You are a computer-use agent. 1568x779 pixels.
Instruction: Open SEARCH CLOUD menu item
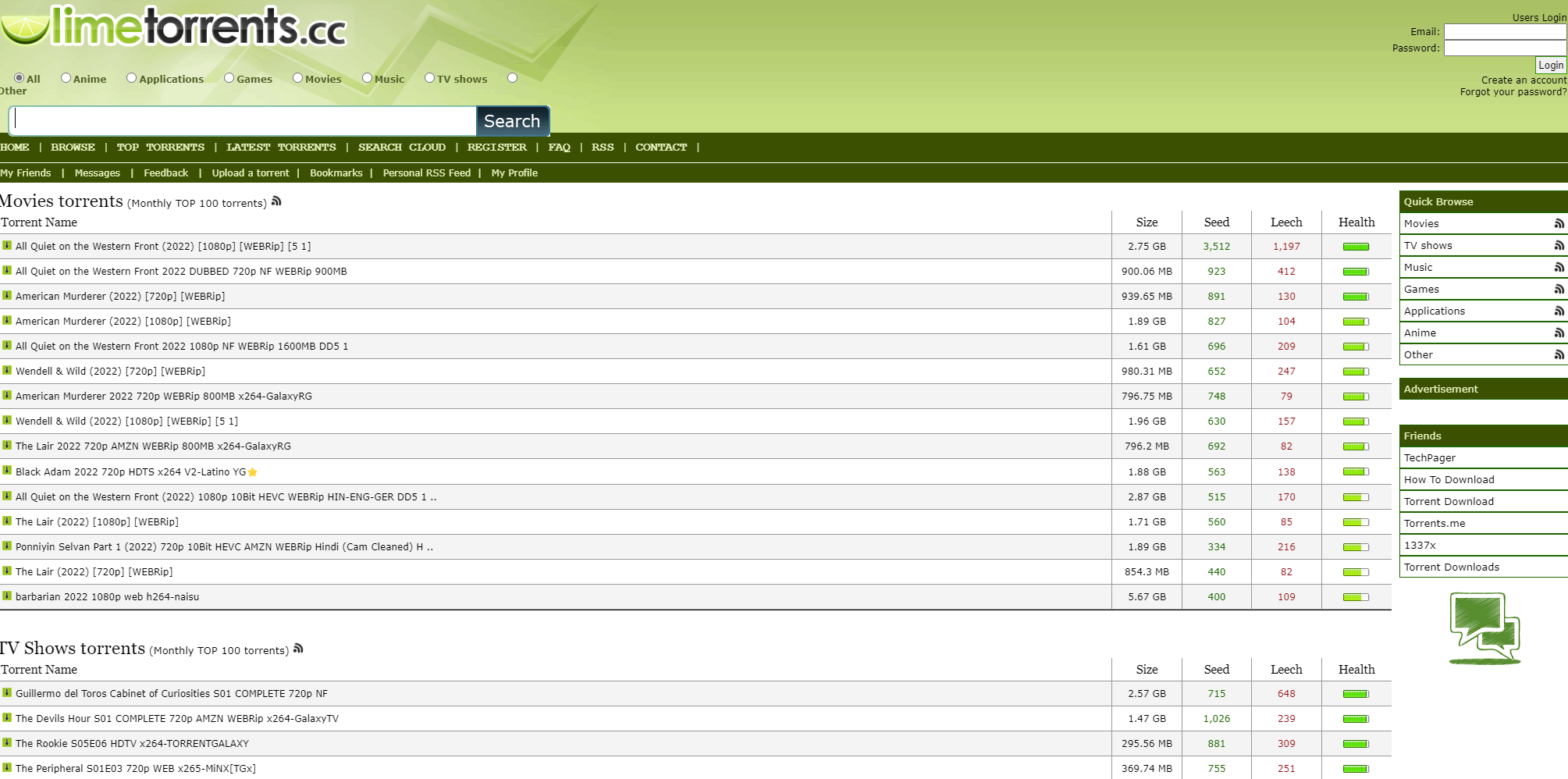coord(402,147)
